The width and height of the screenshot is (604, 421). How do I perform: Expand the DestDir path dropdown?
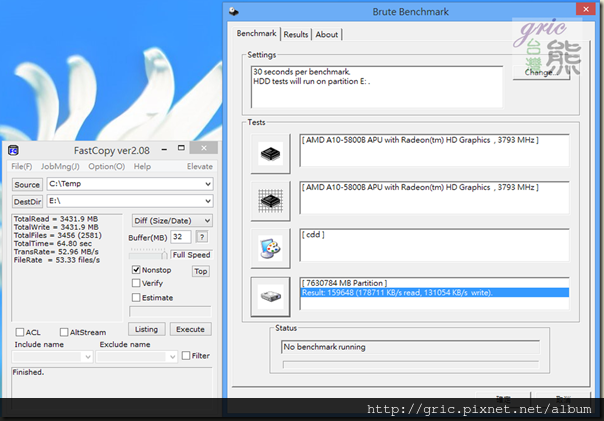pyautogui.click(x=208, y=201)
